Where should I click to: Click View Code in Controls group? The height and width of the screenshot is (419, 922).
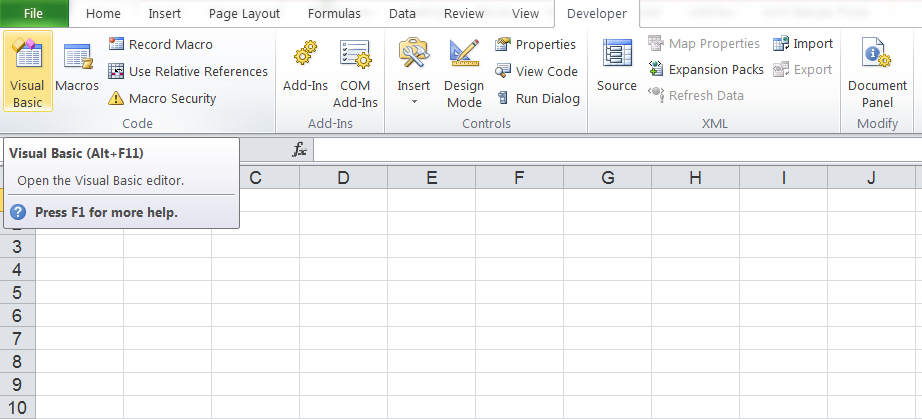536,71
